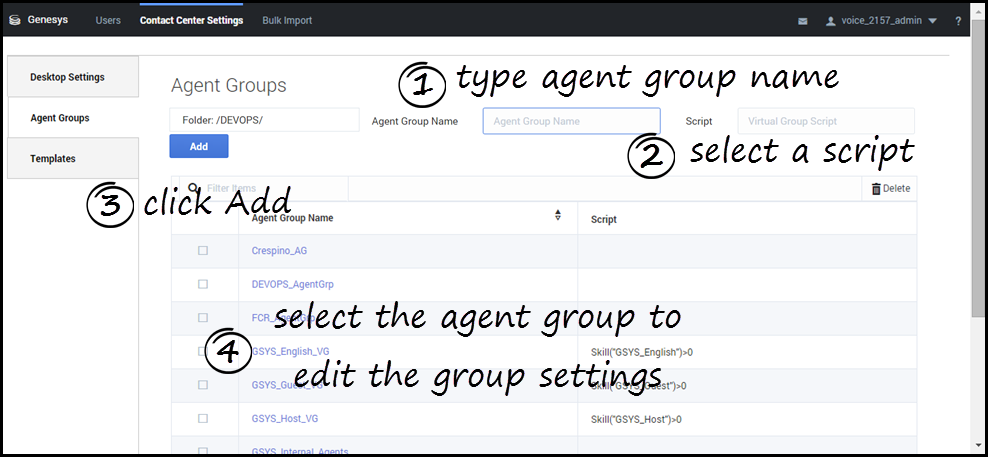Image resolution: width=992 pixels, height=457 pixels.
Task: Open the mail envelope icon
Action: pyautogui.click(x=802, y=21)
